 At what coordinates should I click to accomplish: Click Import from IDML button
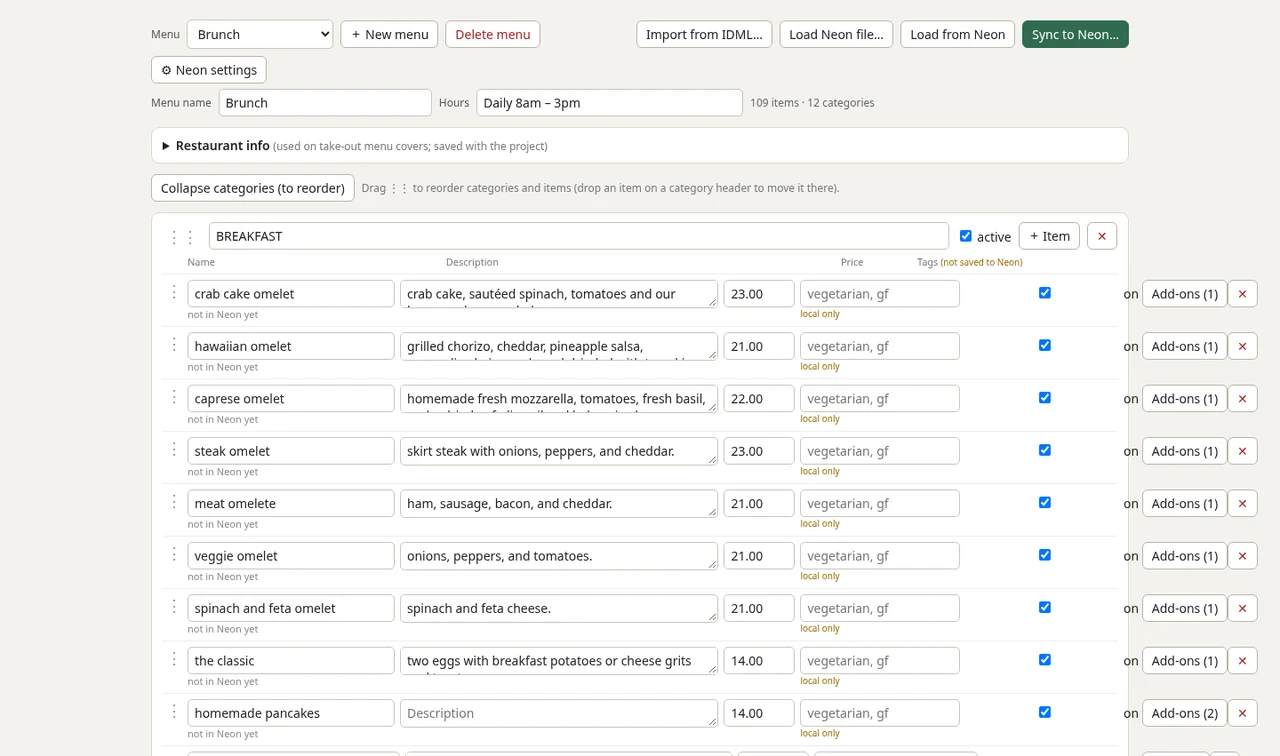click(704, 34)
